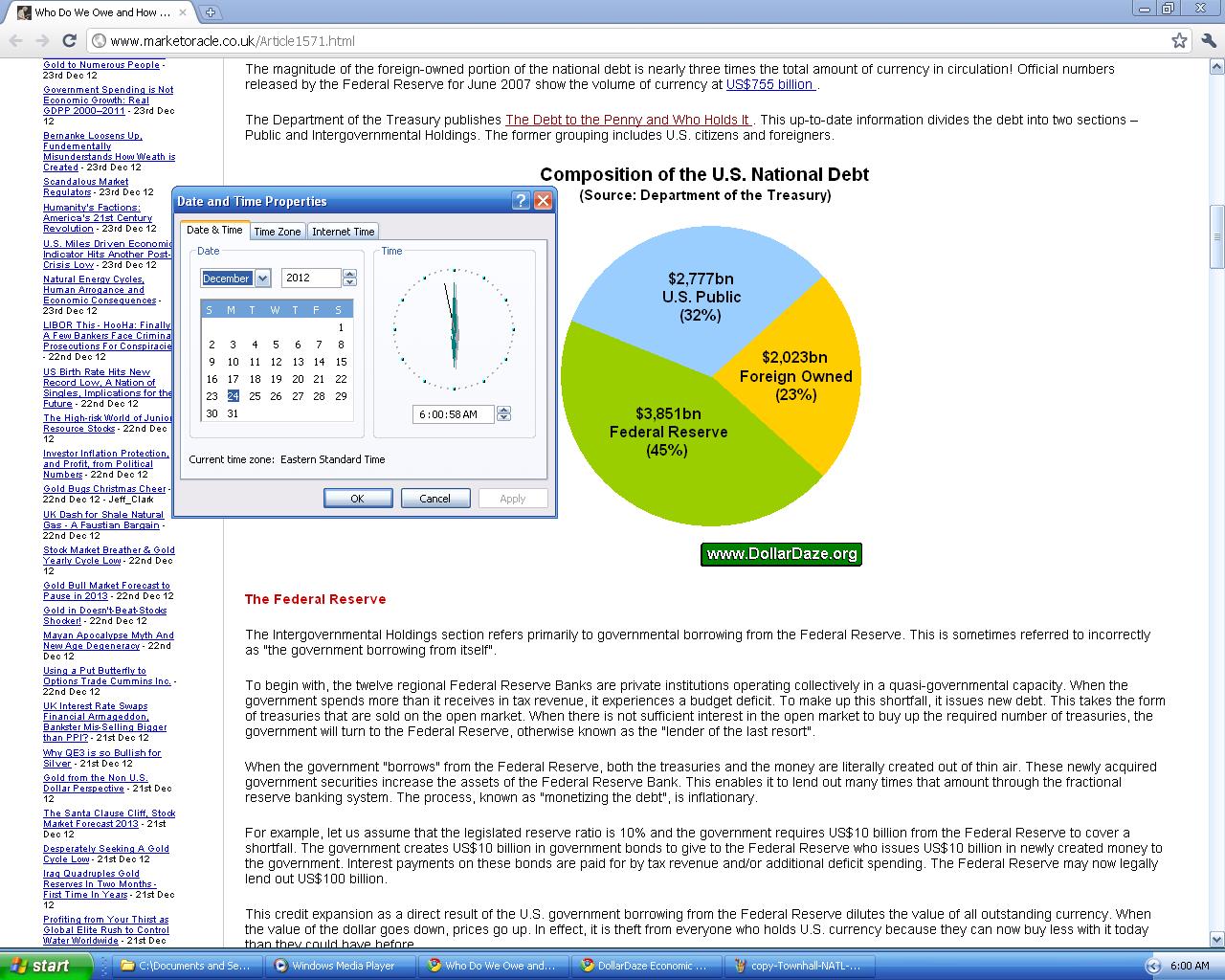Open the US$755 billion link

770,84
